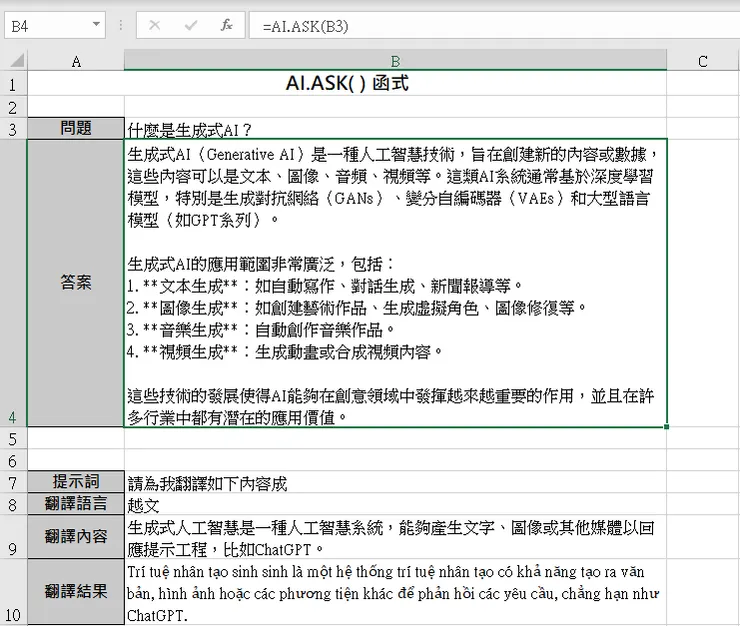Select the cell containing '越文'

tap(395, 504)
